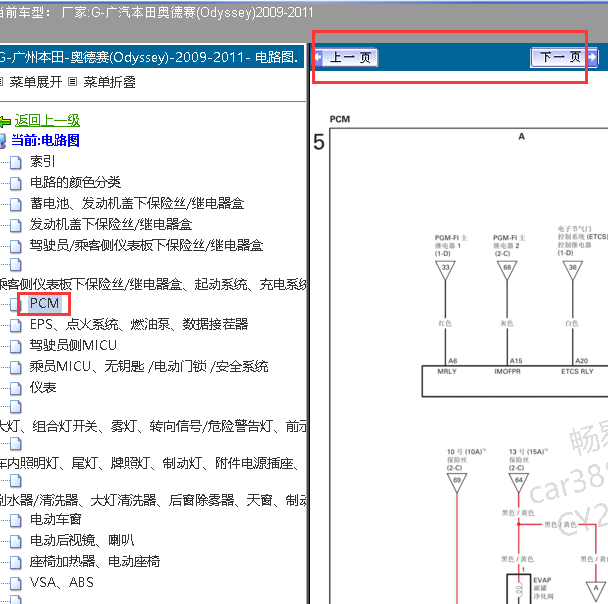The width and height of the screenshot is (608, 604).
Task: Click the 下一页 next page button
Action: (565, 57)
